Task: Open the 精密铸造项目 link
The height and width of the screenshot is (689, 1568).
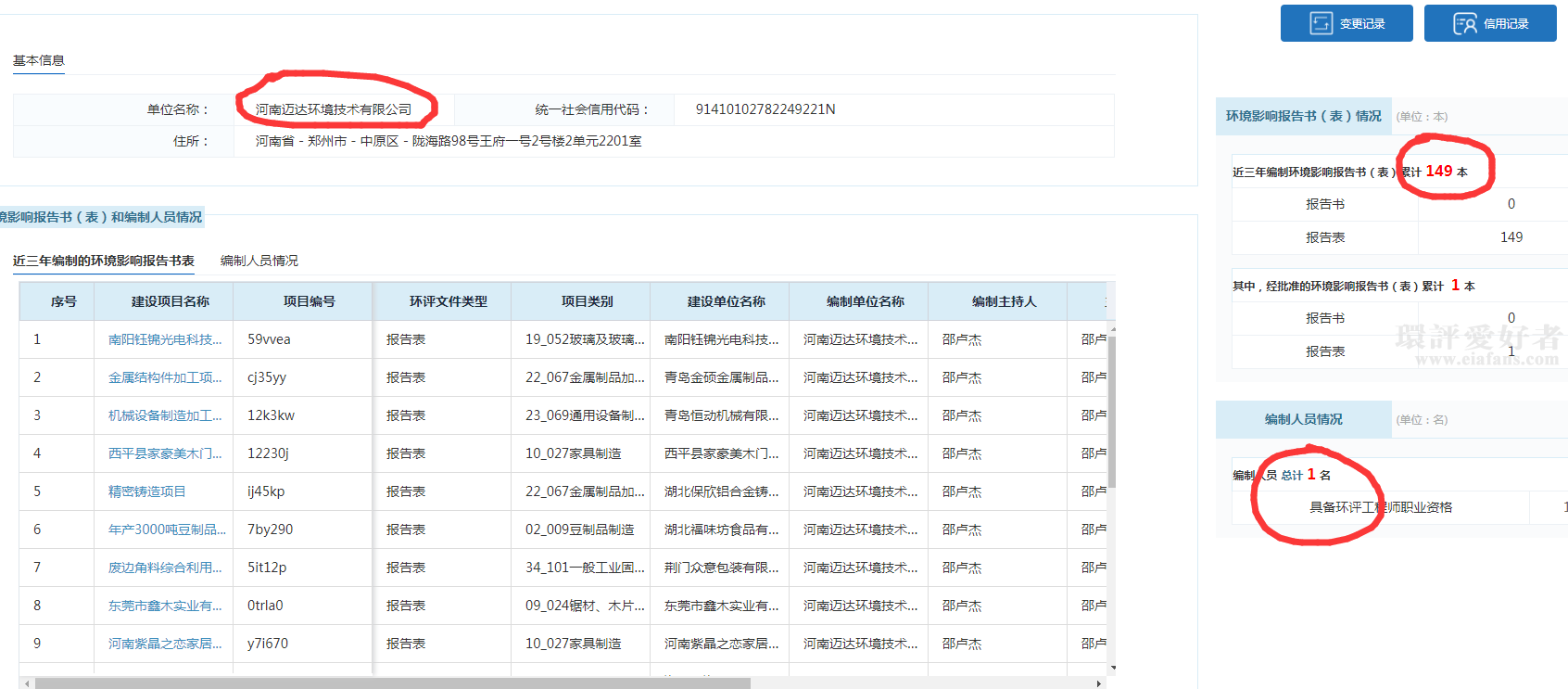Action: [x=147, y=491]
